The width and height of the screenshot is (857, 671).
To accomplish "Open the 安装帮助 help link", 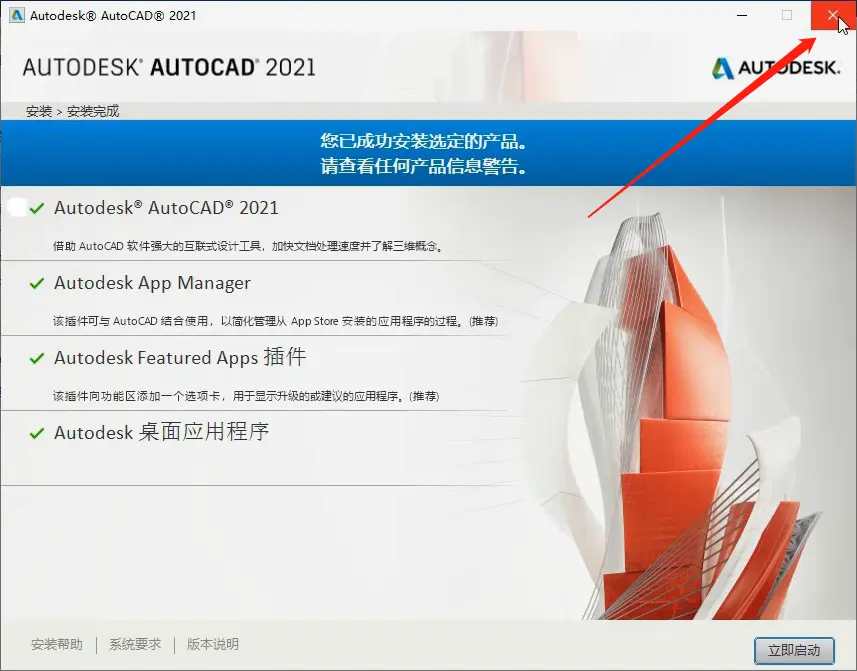I will pos(57,644).
